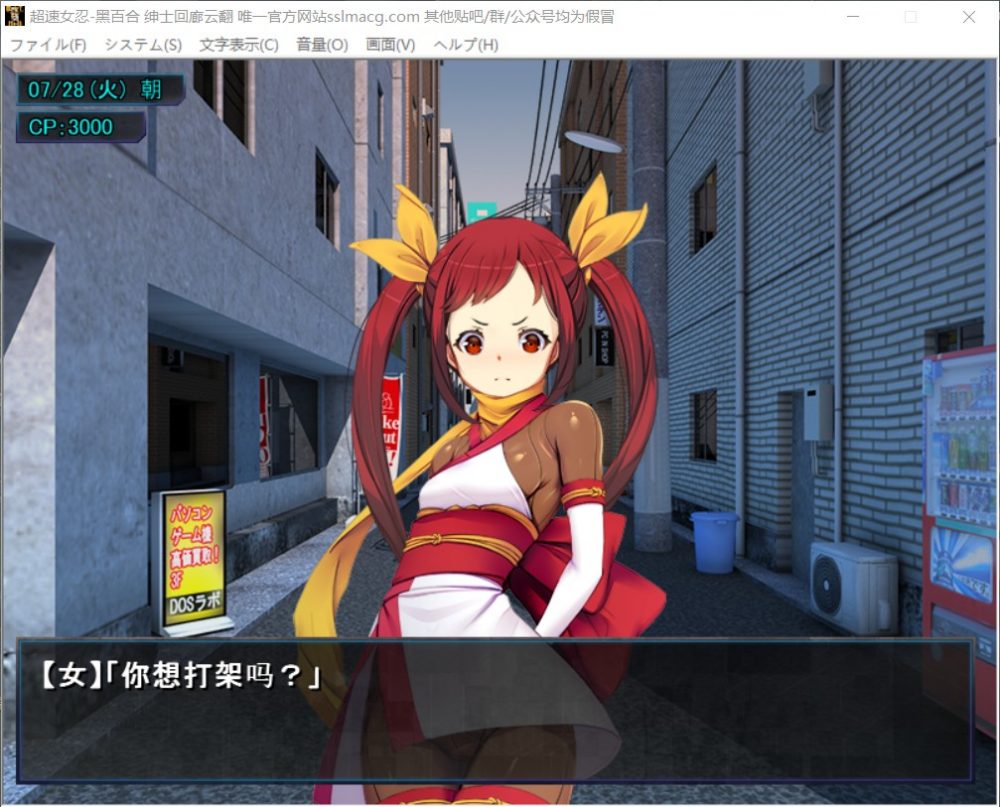Open the ヘルプ(H) help menu
This screenshot has width=1000, height=807.
466,45
